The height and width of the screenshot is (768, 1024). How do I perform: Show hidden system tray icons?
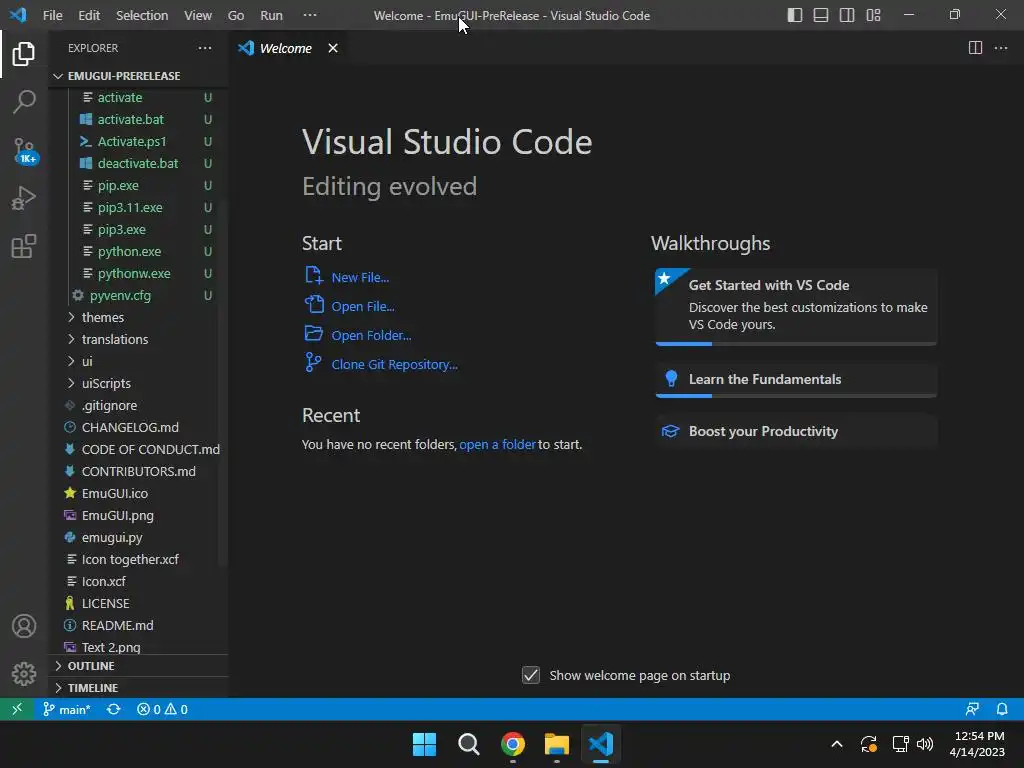837,744
